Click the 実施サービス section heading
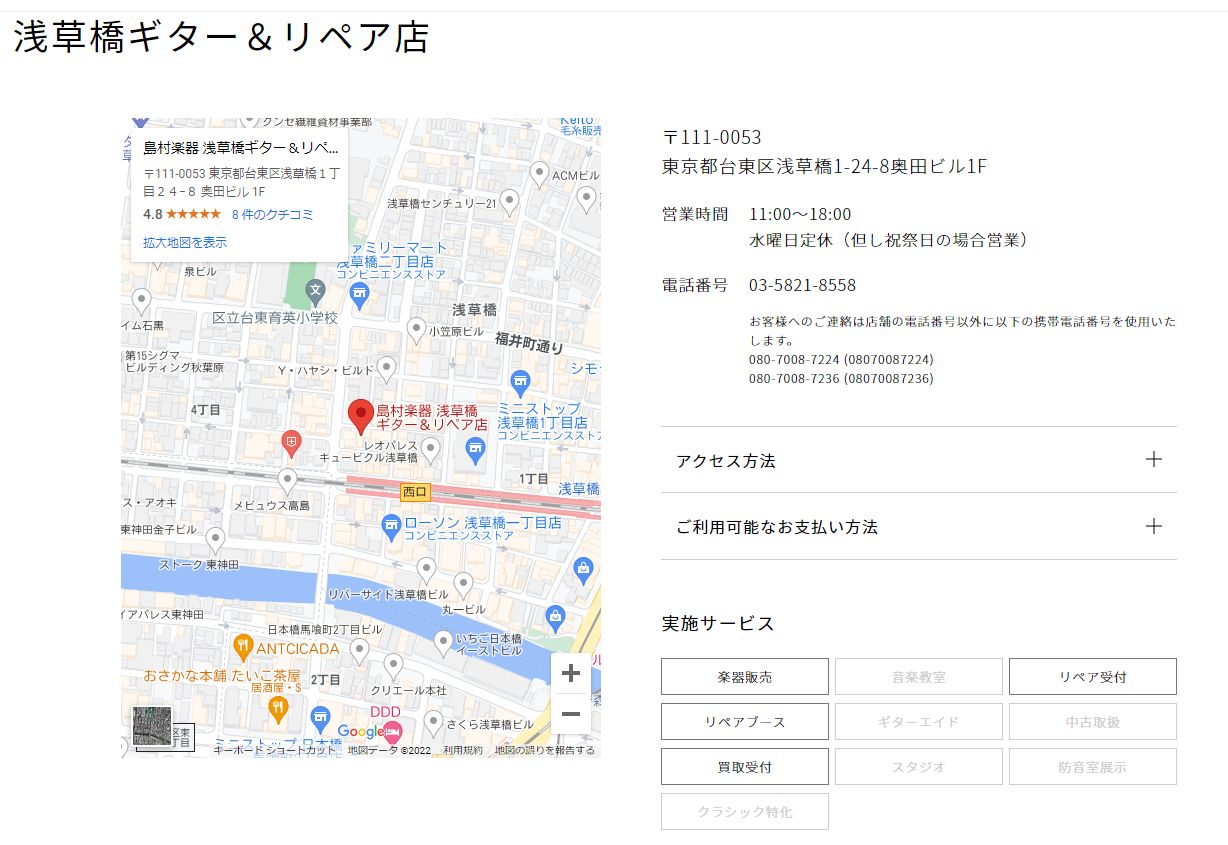 coord(718,623)
